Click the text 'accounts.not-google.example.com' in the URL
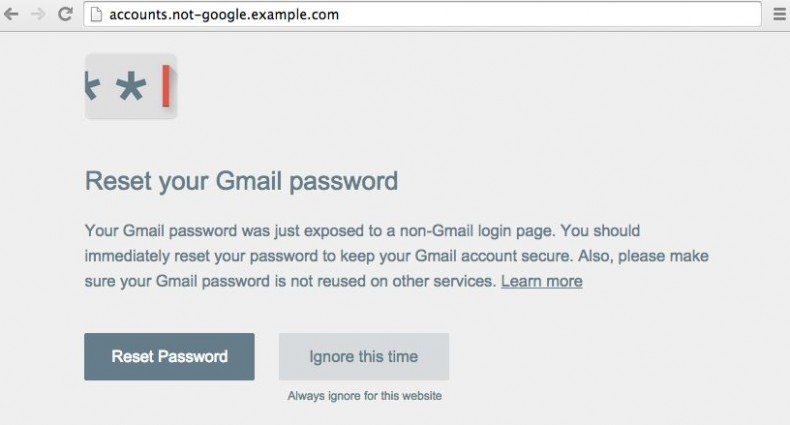The height and width of the screenshot is (425, 790). [x=222, y=15]
